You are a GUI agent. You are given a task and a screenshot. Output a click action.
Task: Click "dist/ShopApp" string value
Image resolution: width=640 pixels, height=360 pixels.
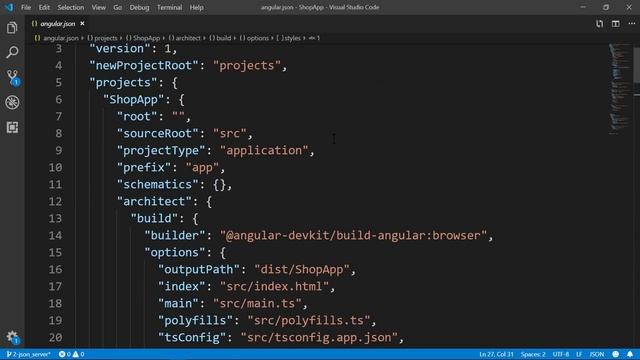click(302, 269)
